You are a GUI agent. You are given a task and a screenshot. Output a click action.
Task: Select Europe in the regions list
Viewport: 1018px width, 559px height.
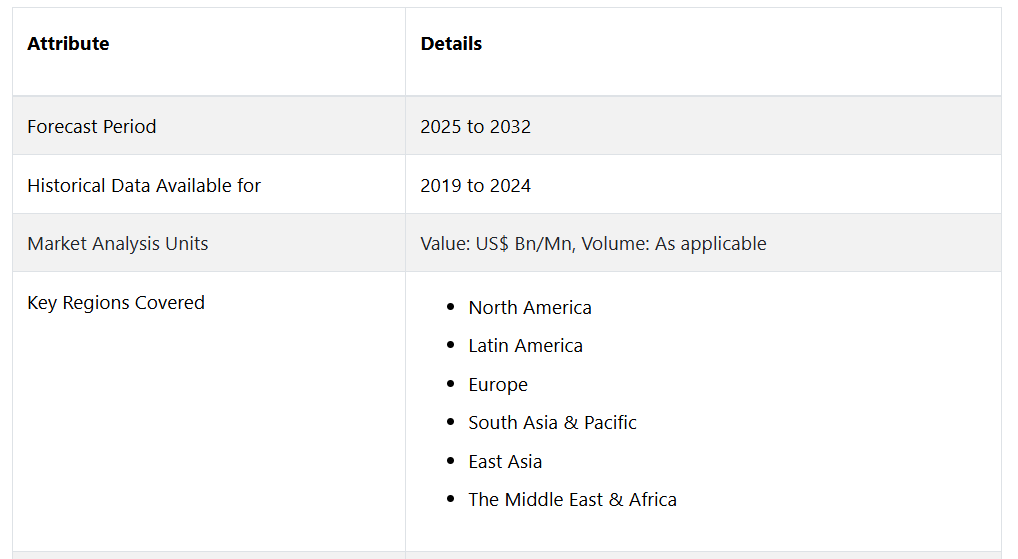pyautogui.click(x=498, y=384)
